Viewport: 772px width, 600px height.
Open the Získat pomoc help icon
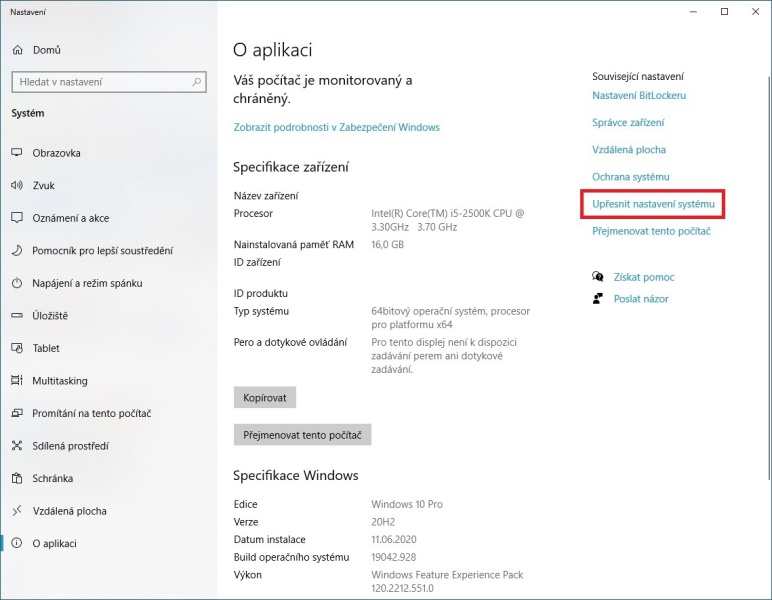[x=598, y=277]
